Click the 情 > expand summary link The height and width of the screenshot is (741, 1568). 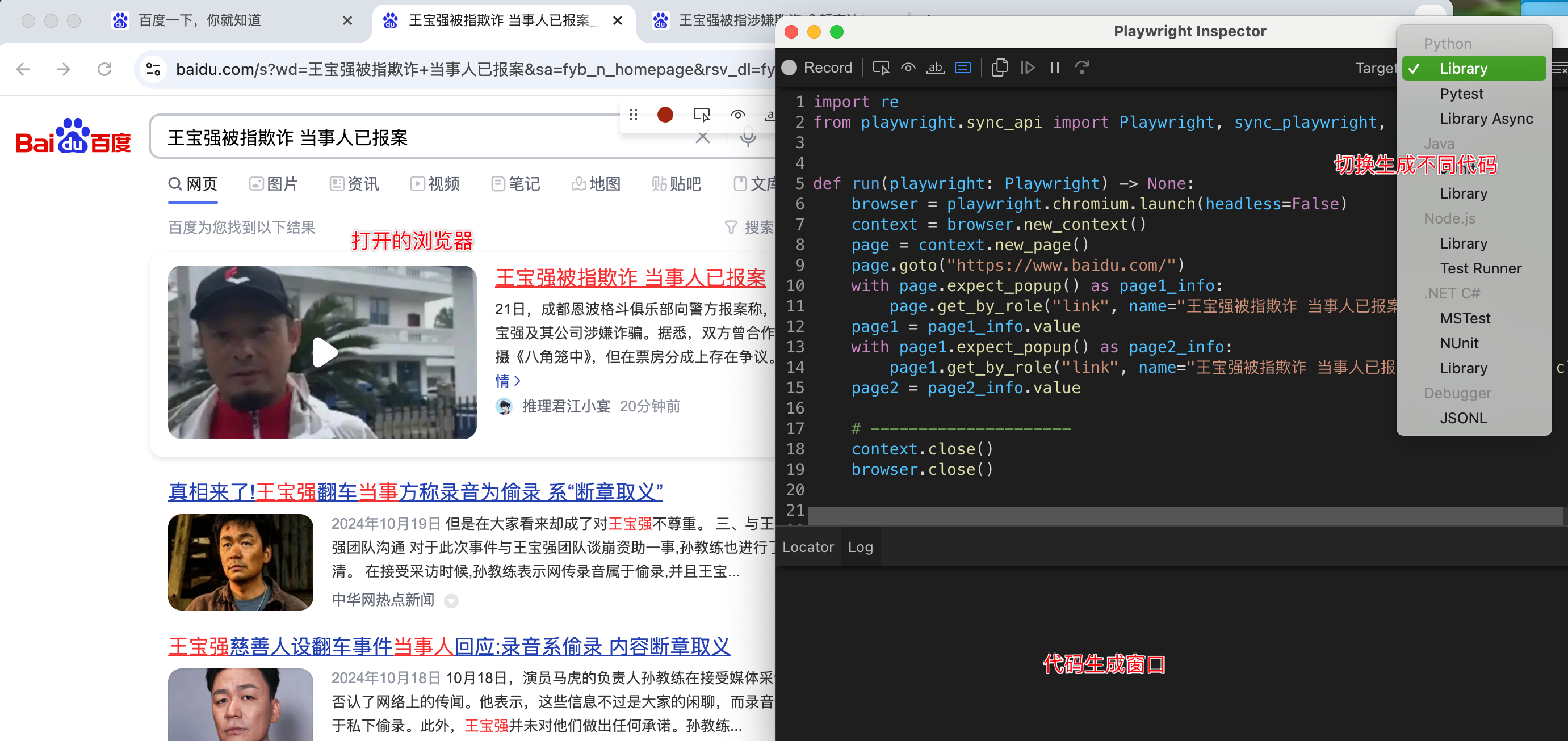tap(508, 381)
